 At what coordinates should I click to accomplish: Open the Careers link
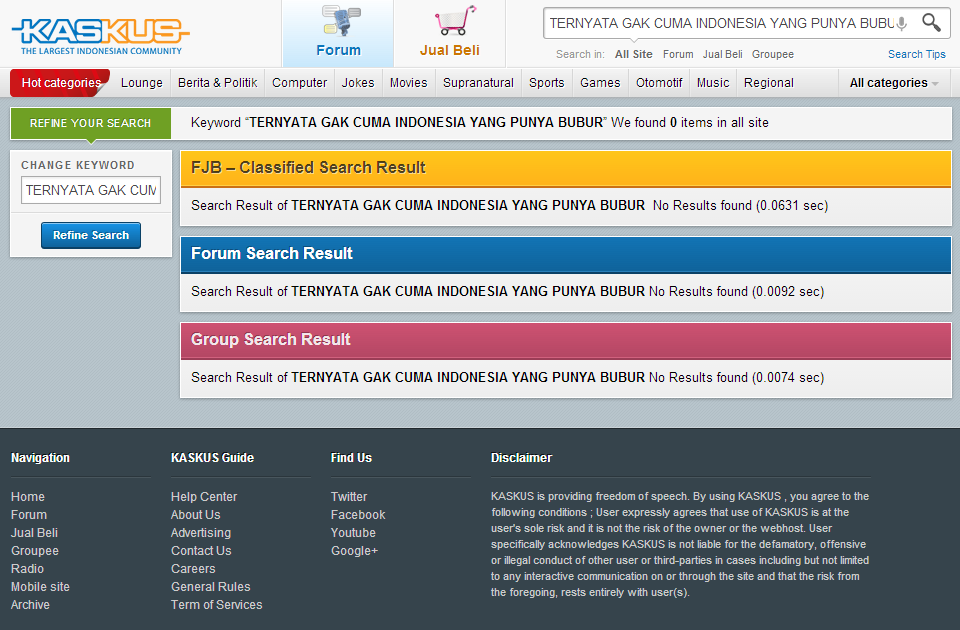point(193,569)
